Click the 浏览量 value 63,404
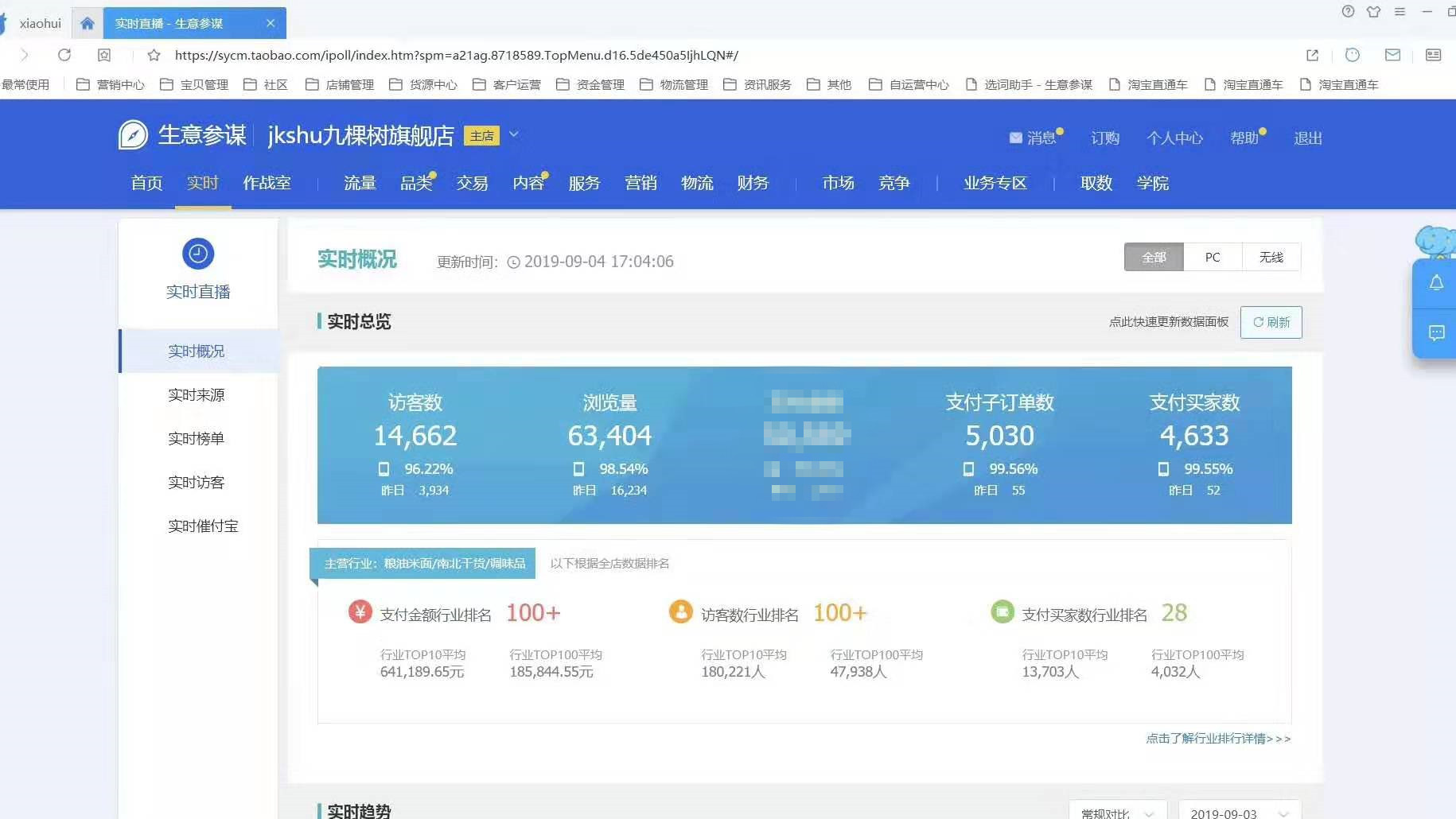Image resolution: width=1456 pixels, height=819 pixels. point(609,436)
